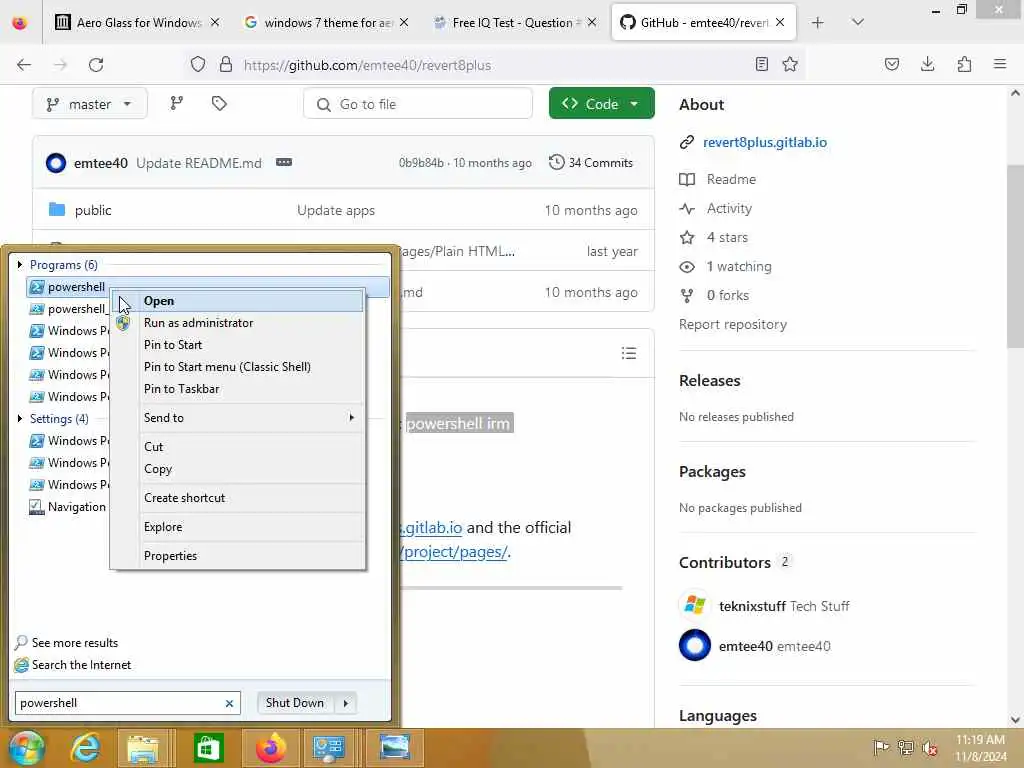The height and width of the screenshot is (768, 1024).
Task: Open the Pocket save icon
Action: tap(892, 64)
